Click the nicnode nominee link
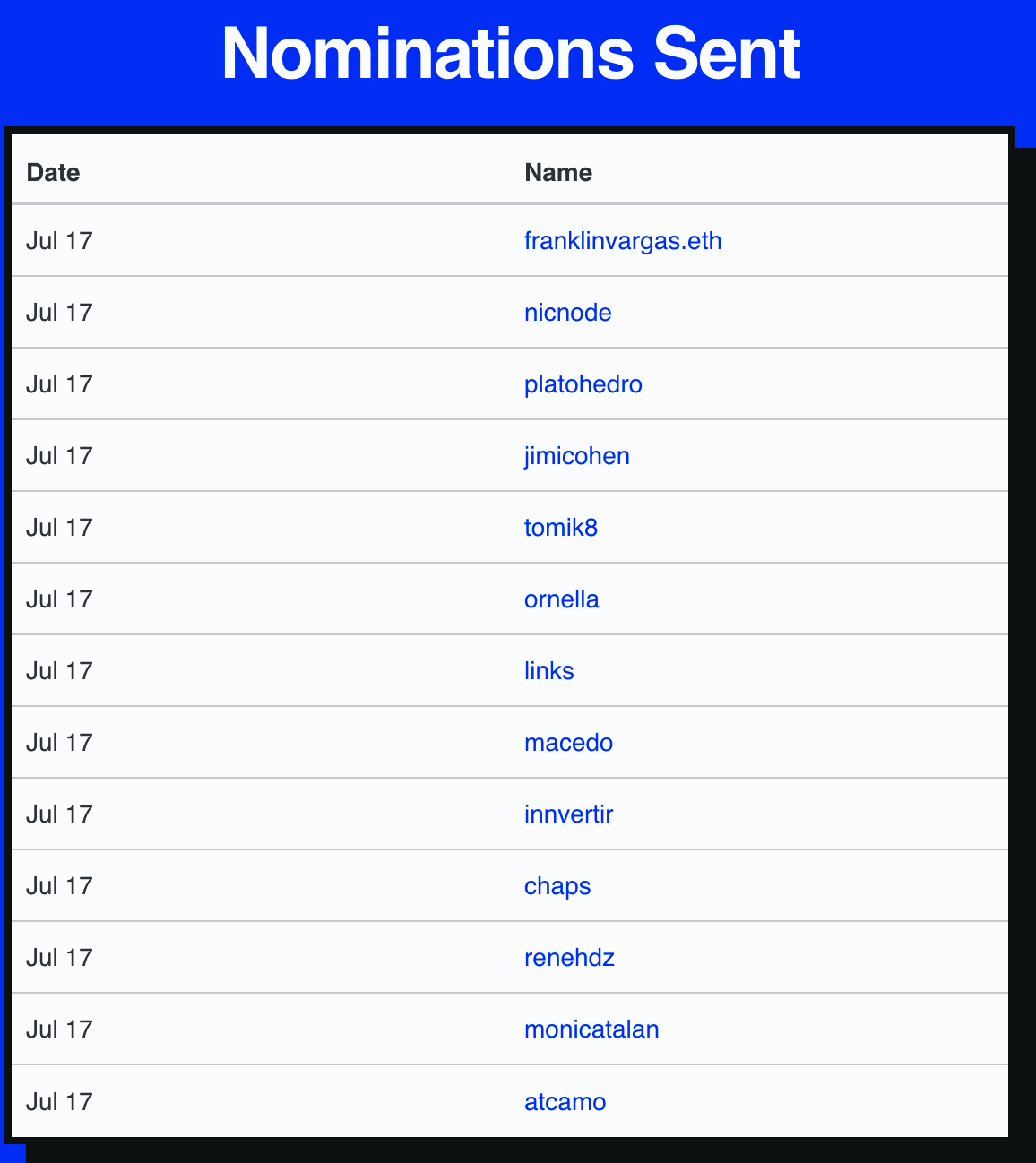 click(x=567, y=313)
